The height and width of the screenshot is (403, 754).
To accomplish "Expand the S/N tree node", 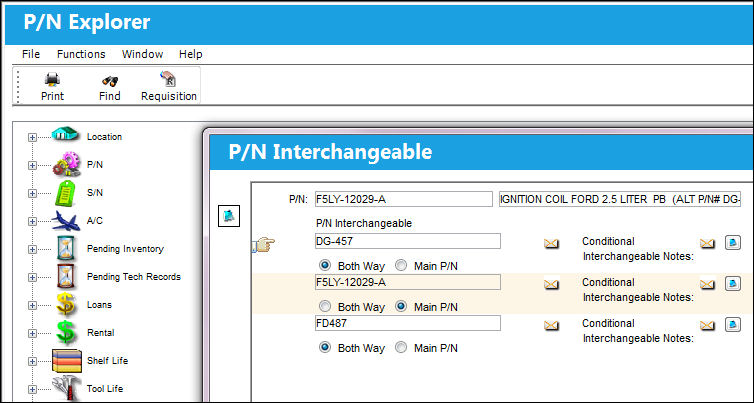I will click(32, 193).
